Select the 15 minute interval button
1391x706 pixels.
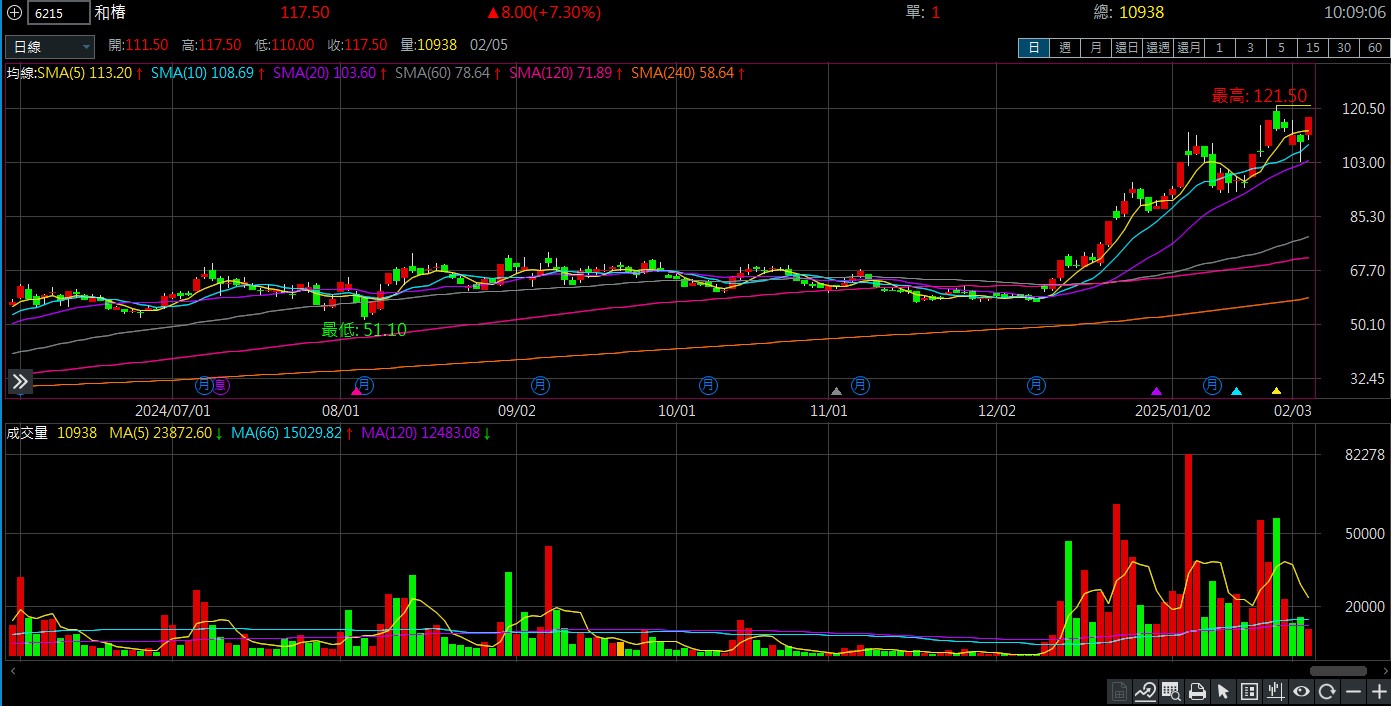1312,47
